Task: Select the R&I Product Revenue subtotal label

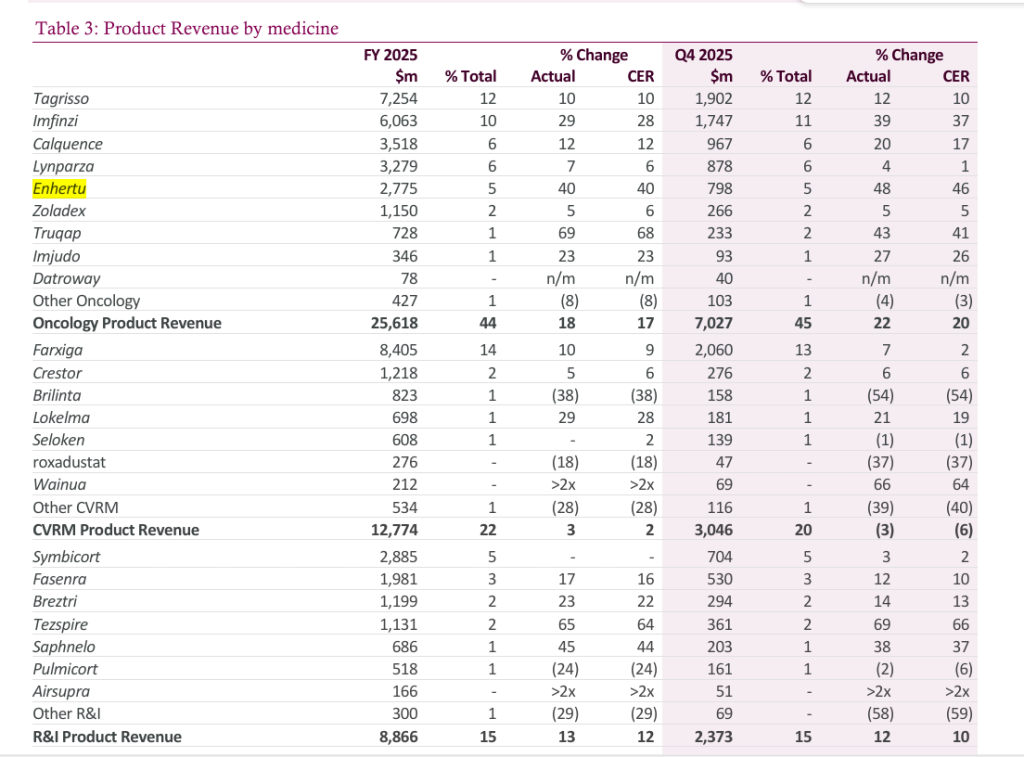Action: pos(107,737)
